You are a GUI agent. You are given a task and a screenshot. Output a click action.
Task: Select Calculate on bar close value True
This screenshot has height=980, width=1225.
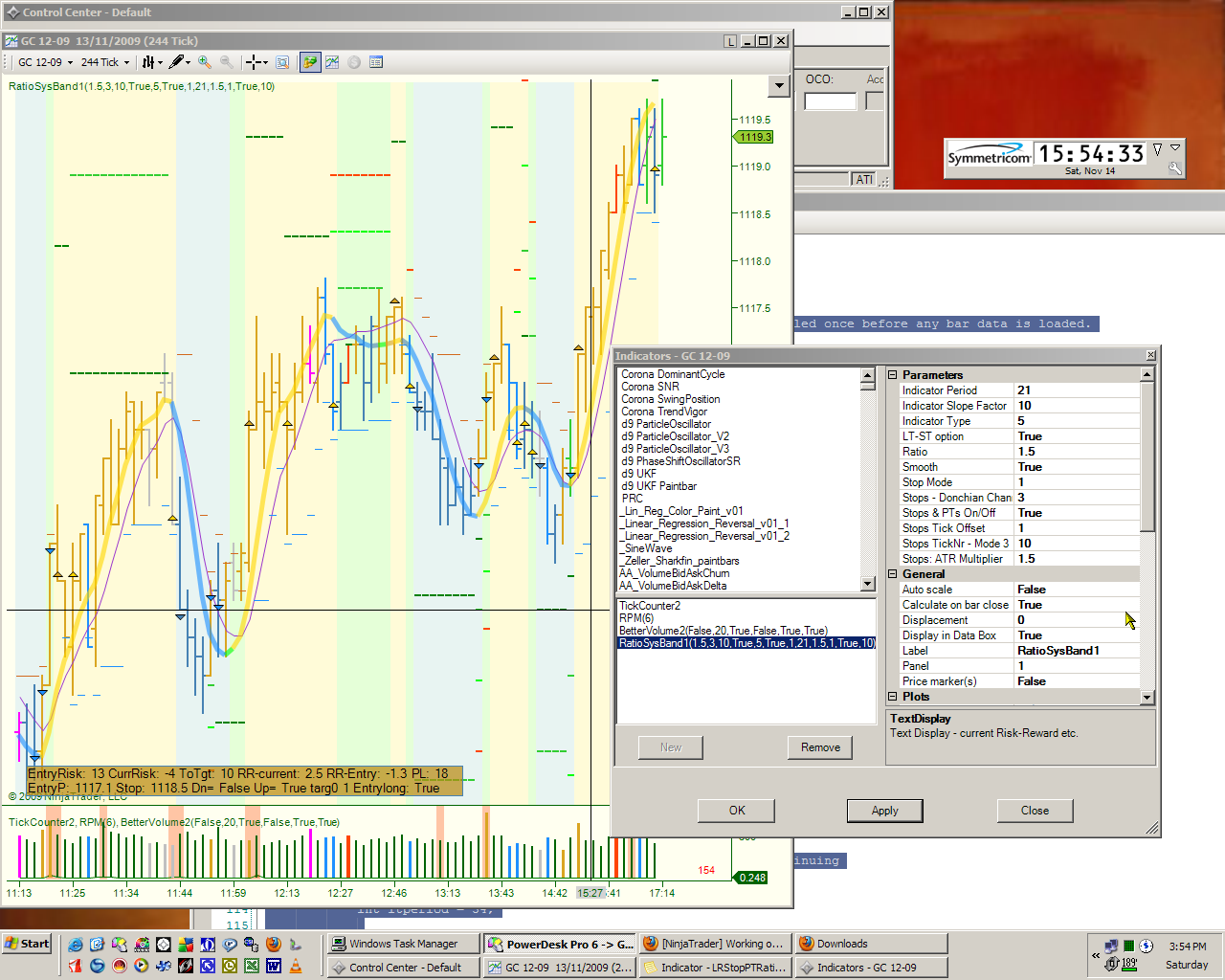tap(1077, 605)
